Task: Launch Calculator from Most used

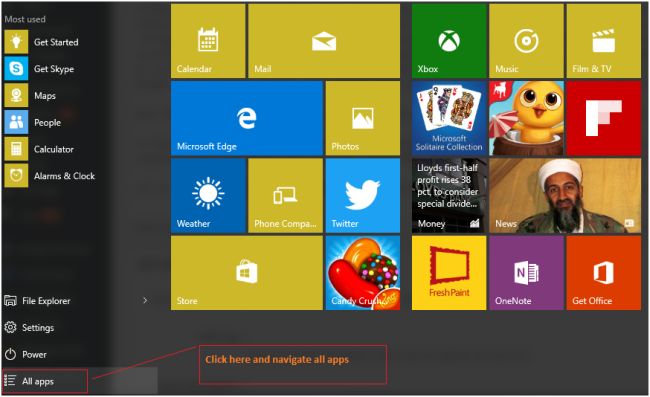Action: [x=39, y=149]
